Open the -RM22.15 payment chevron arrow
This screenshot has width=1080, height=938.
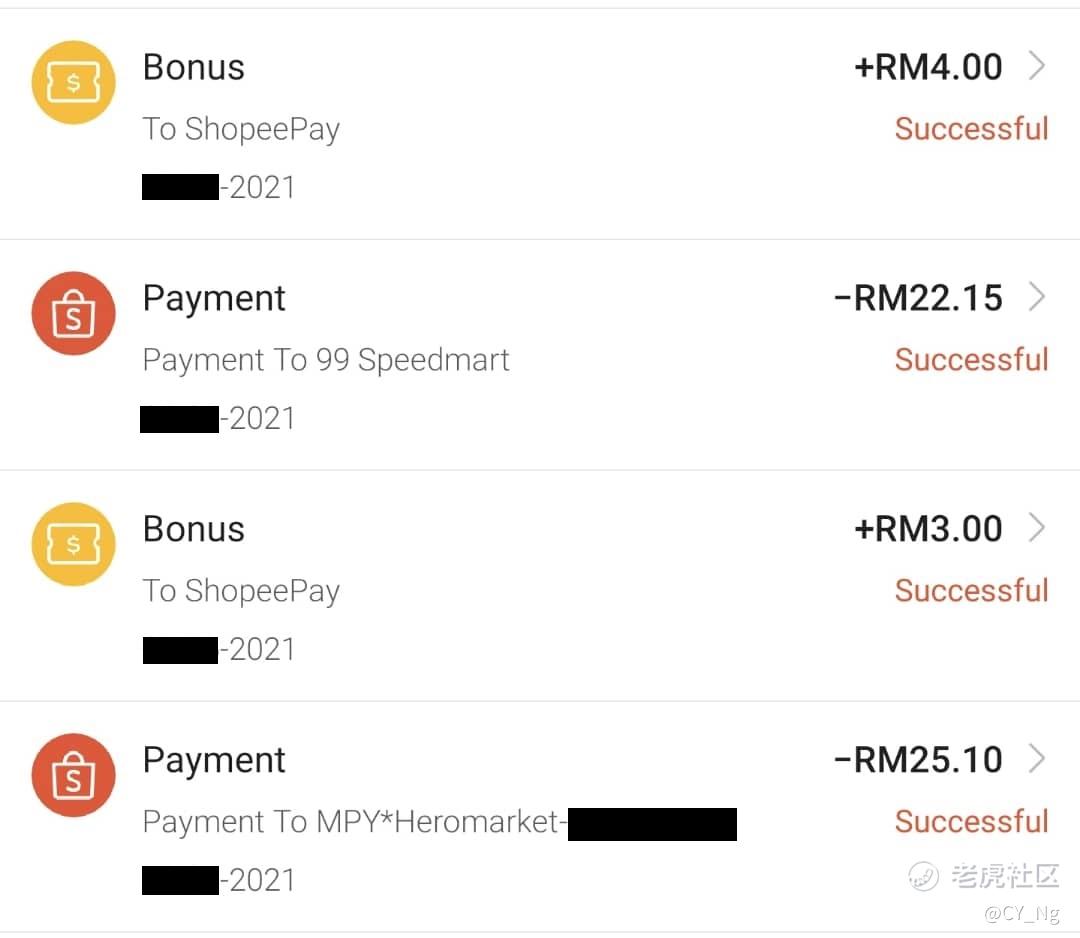click(x=1037, y=298)
